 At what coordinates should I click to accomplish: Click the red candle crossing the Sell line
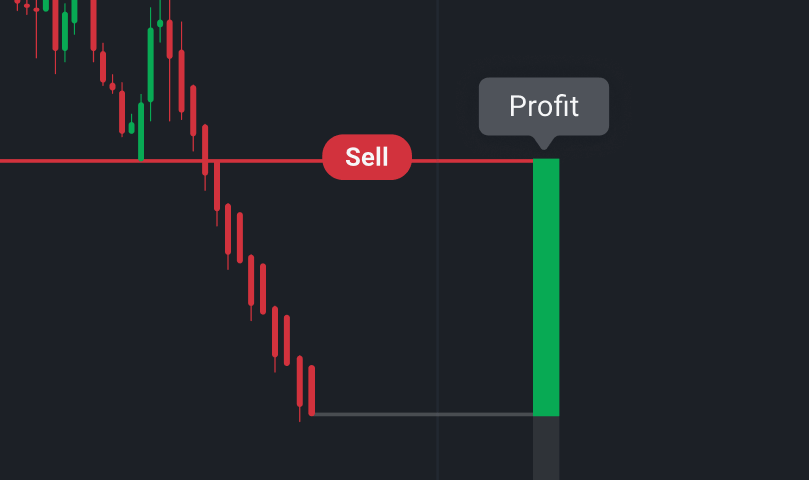tap(205, 148)
